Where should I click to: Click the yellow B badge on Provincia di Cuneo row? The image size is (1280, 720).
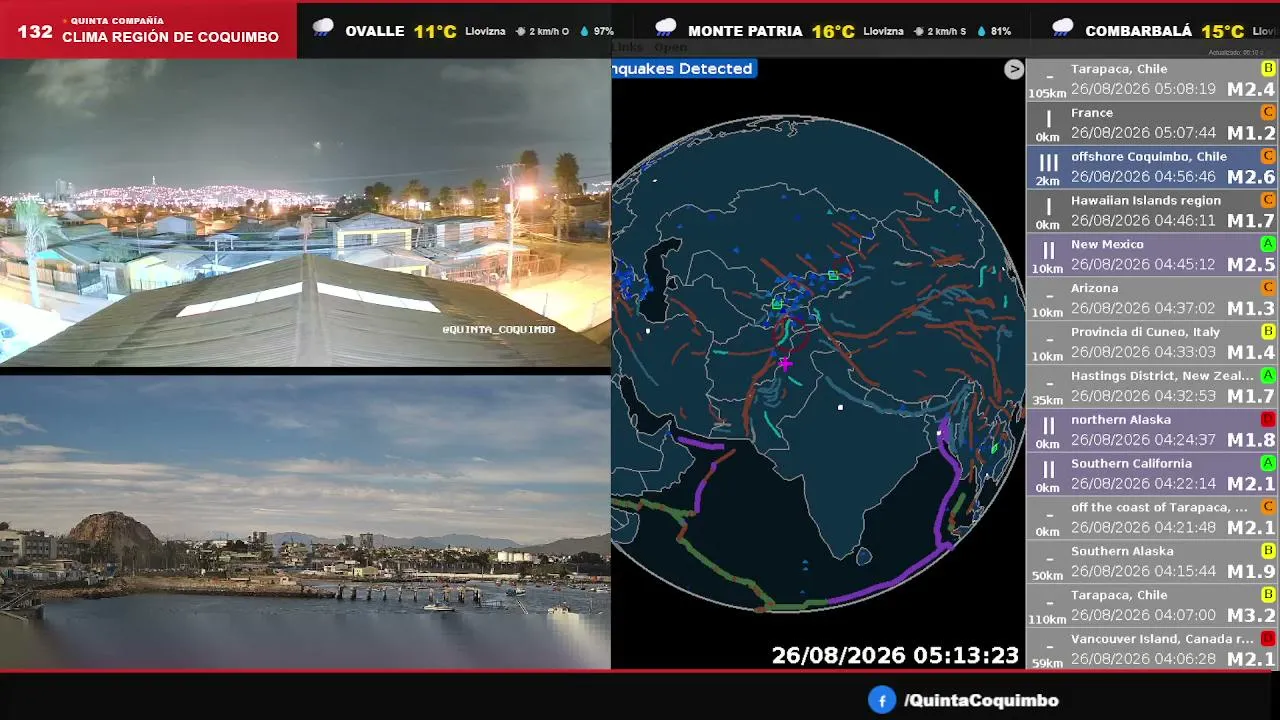pos(1268,331)
